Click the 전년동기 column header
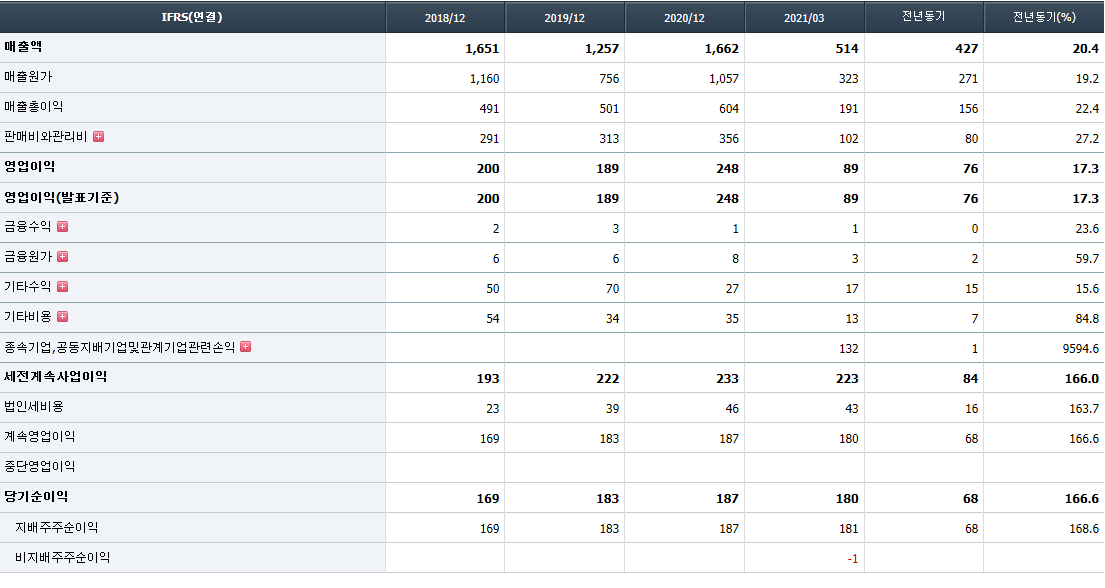The image size is (1105, 588). point(924,17)
